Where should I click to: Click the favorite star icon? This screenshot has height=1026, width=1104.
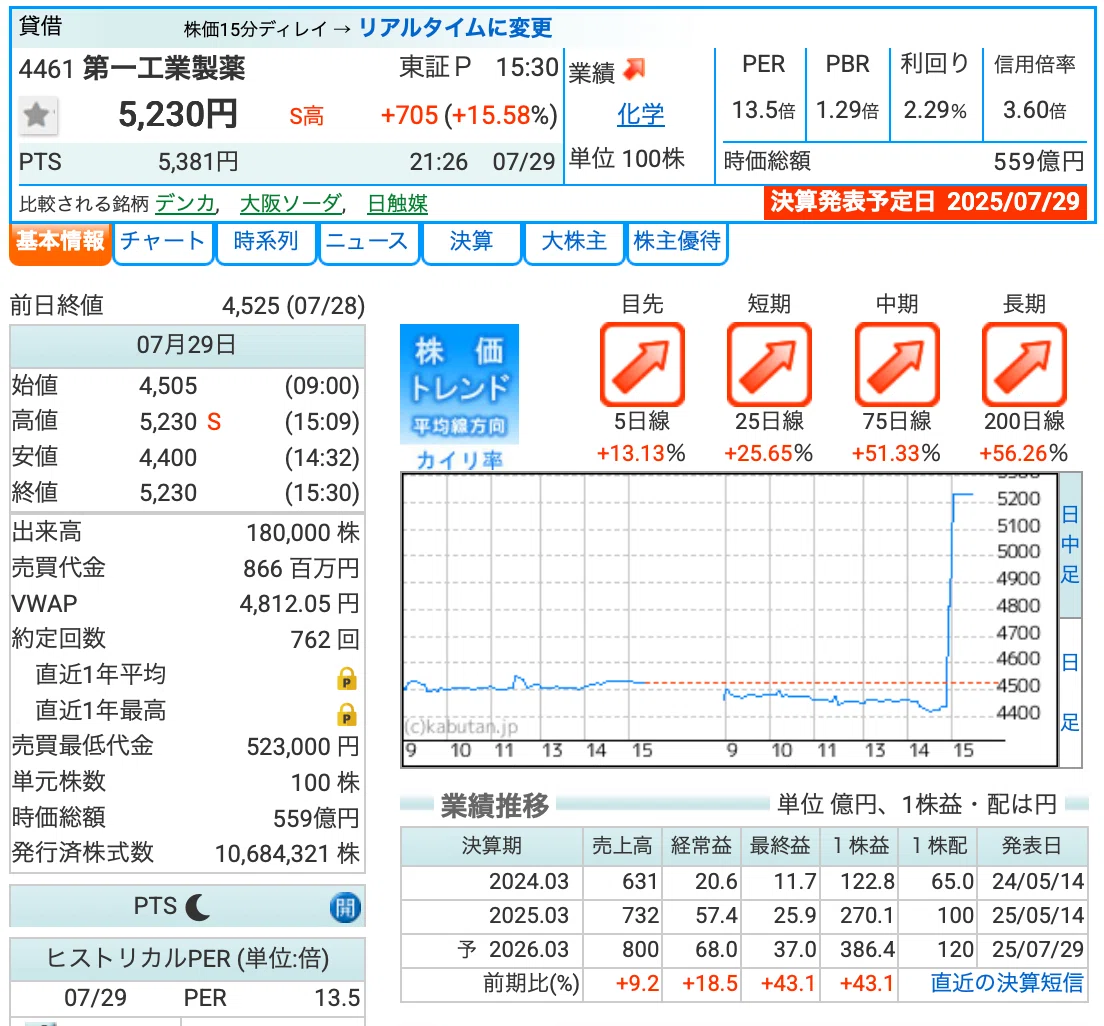[x=37, y=115]
